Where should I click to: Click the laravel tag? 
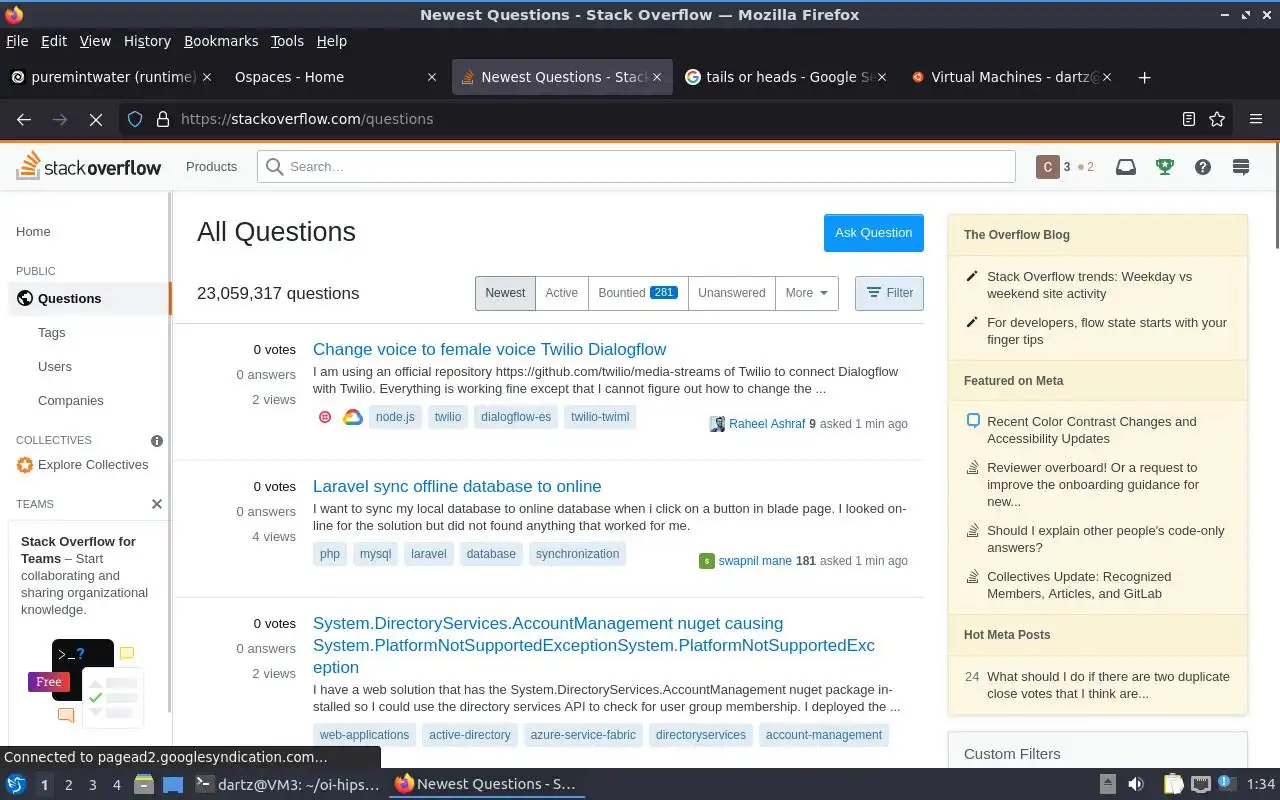pos(429,554)
